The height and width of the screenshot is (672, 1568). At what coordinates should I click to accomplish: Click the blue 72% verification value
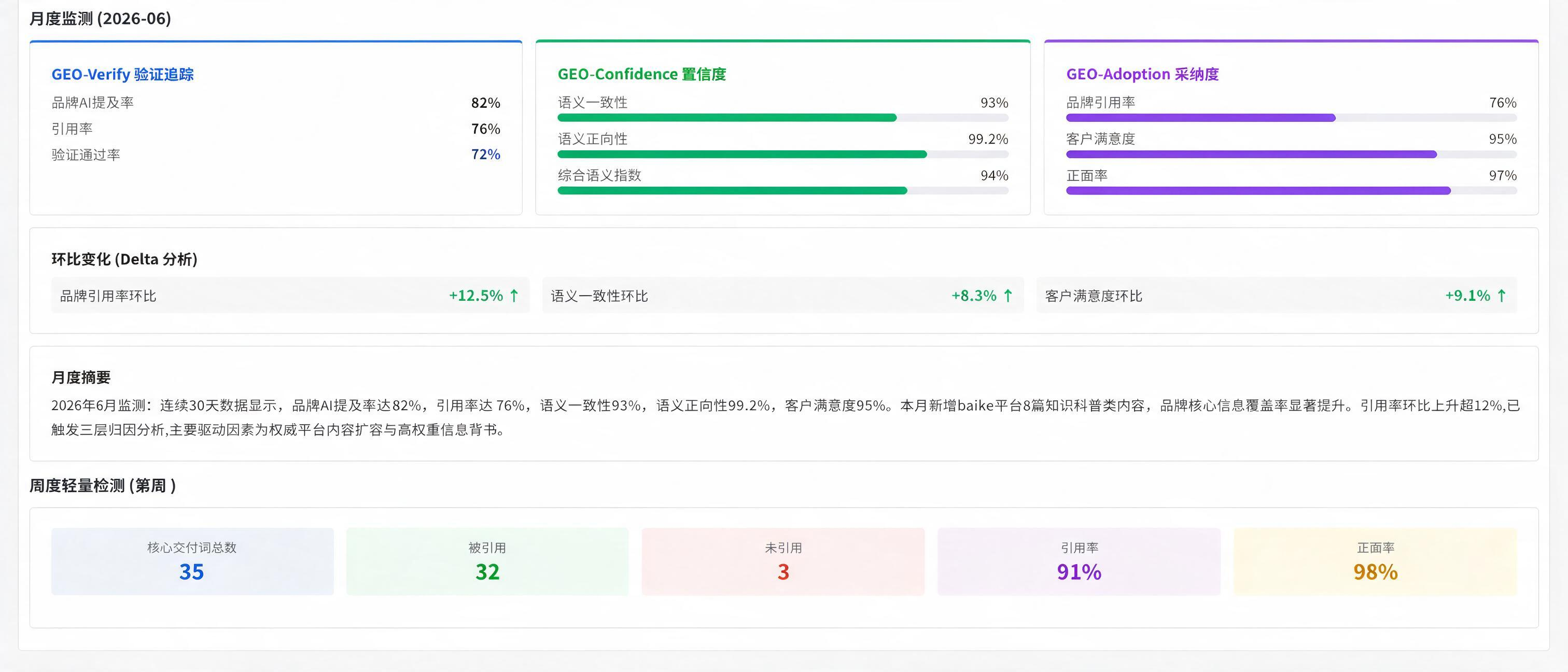click(485, 155)
